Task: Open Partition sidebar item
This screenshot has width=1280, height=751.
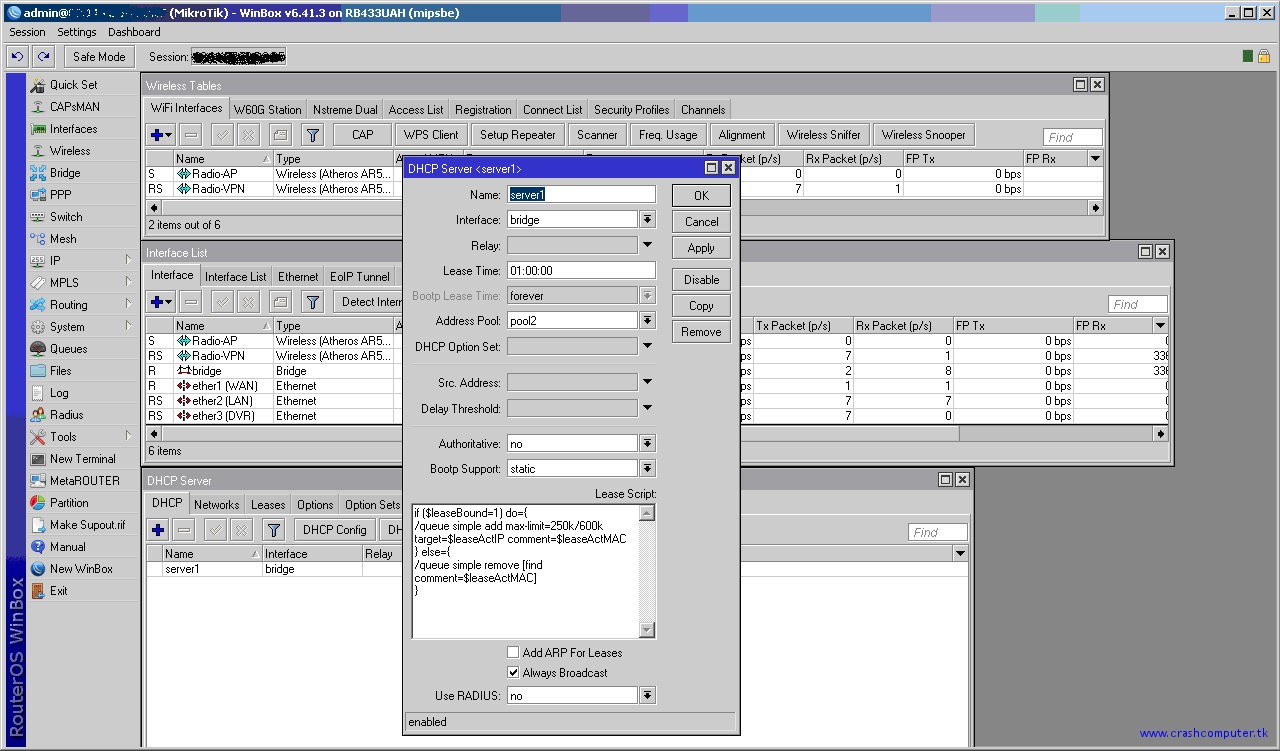Action: (x=69, y=503)
